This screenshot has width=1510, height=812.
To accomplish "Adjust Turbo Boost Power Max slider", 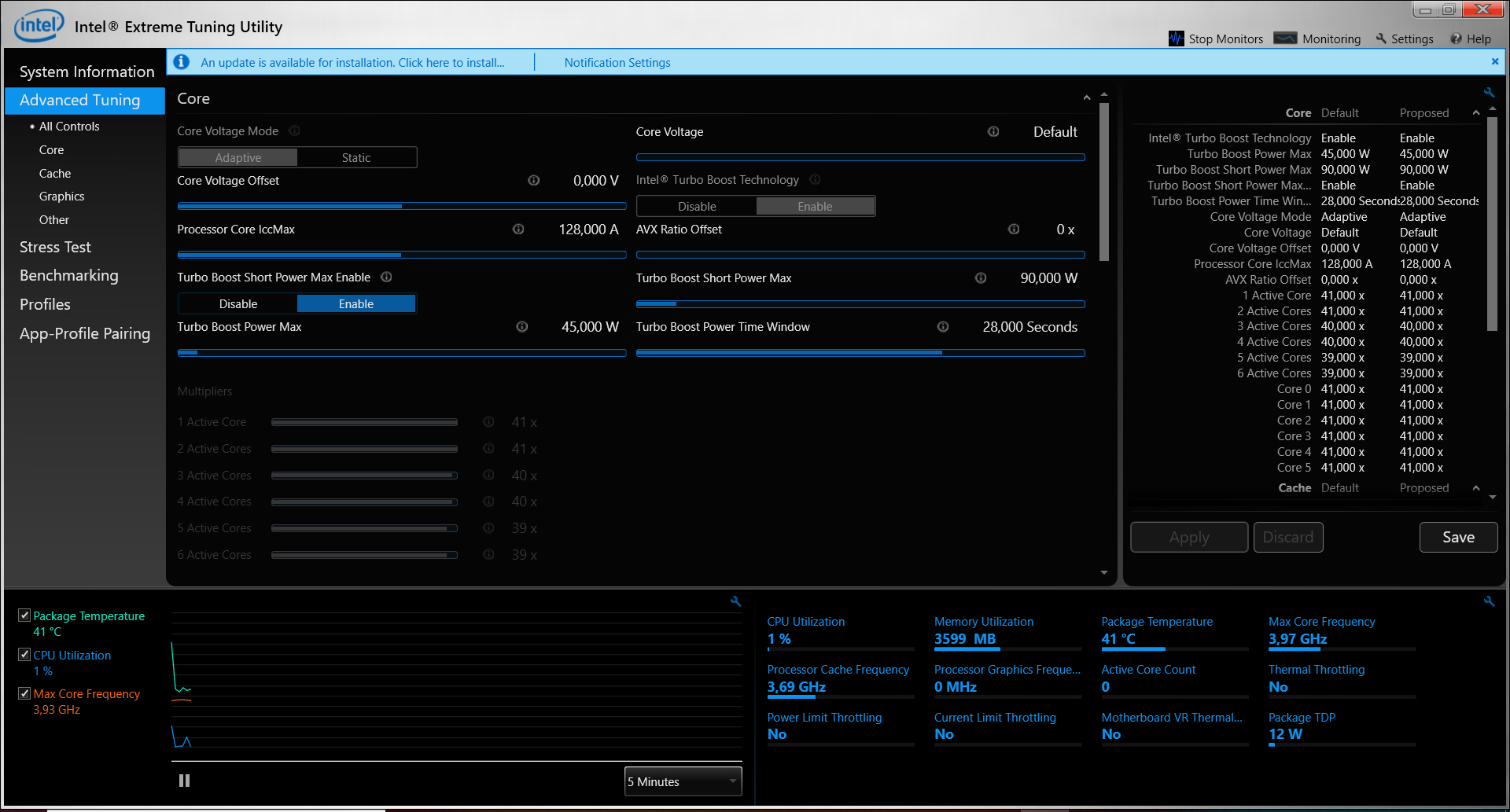I will (x=402, y=353).
